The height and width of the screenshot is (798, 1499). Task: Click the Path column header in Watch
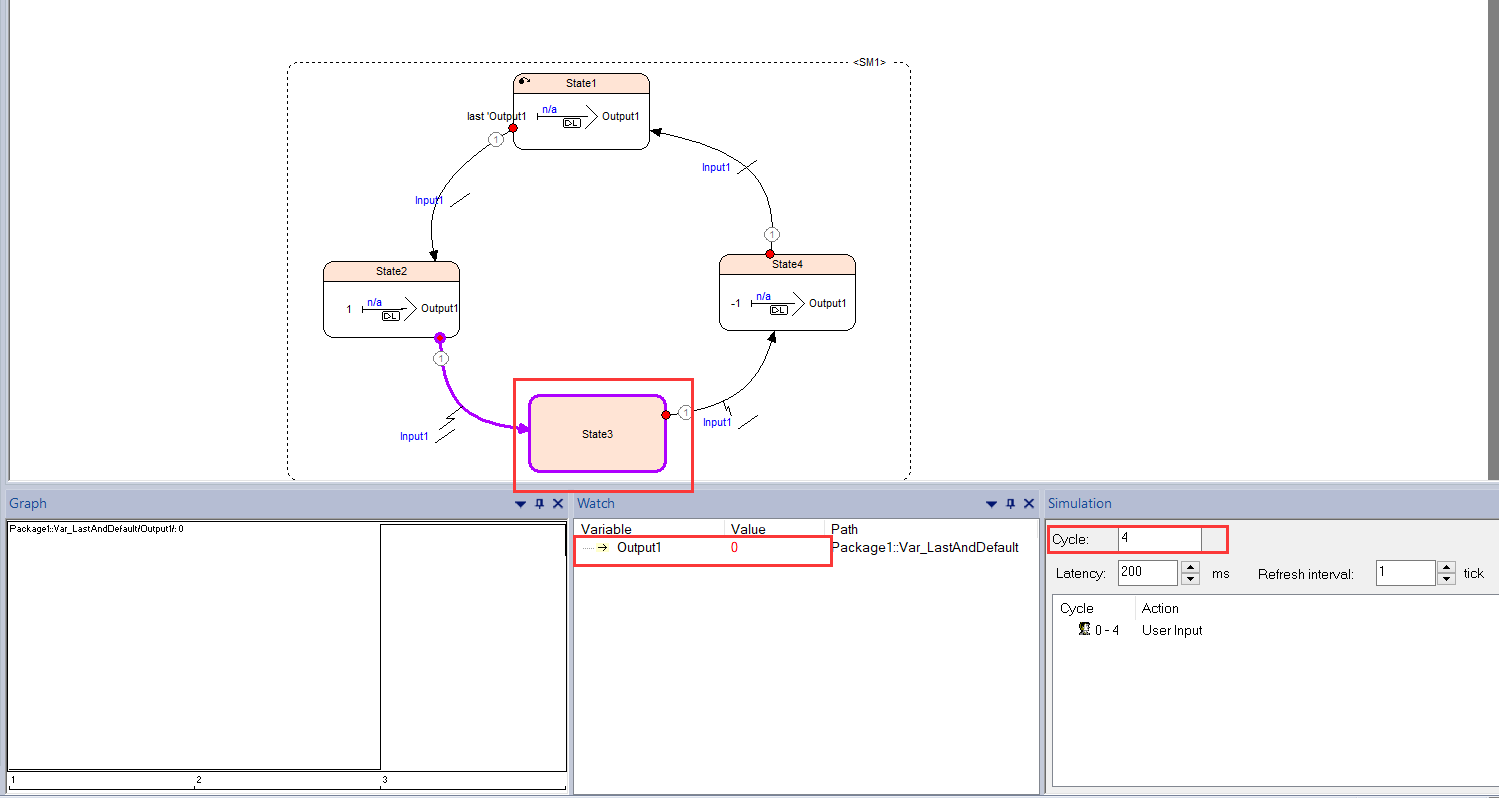[x=845, y=529]
